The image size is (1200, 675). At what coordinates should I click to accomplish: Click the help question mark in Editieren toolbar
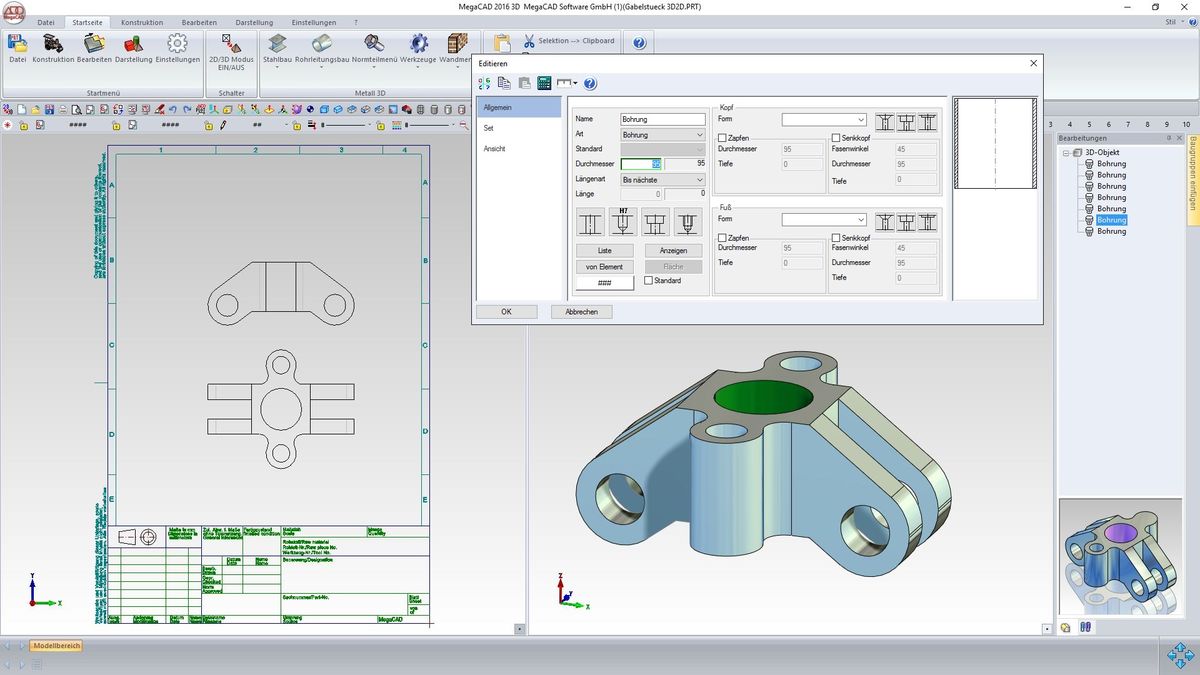point(590,83)
